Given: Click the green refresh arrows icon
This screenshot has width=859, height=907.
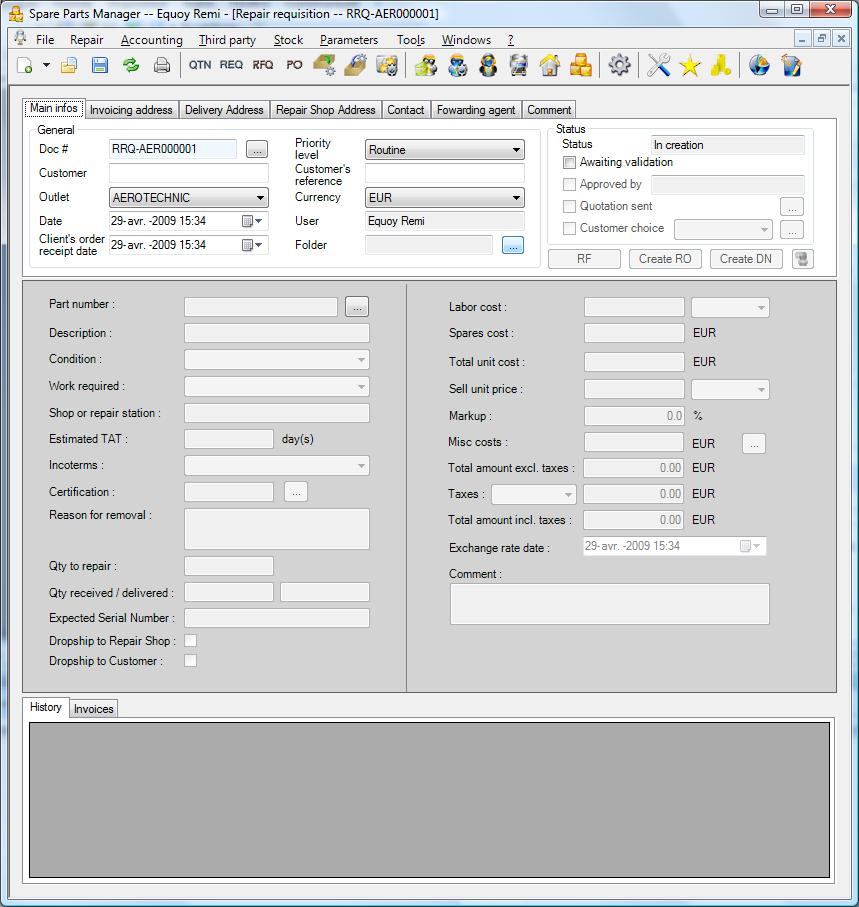Looking at the screenshot, I should (x=131, y=65).
